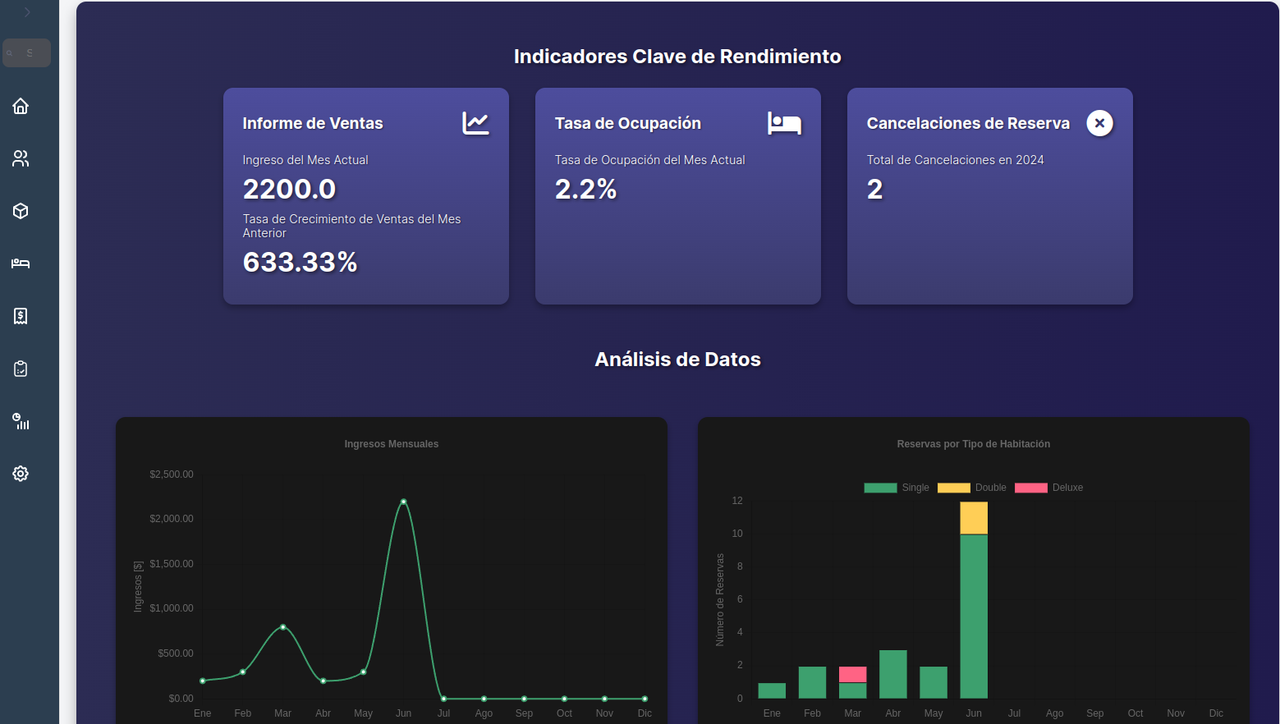Click the 2200.0 income value
This screenshot has height=724, width=1280.
pos(289,189)
